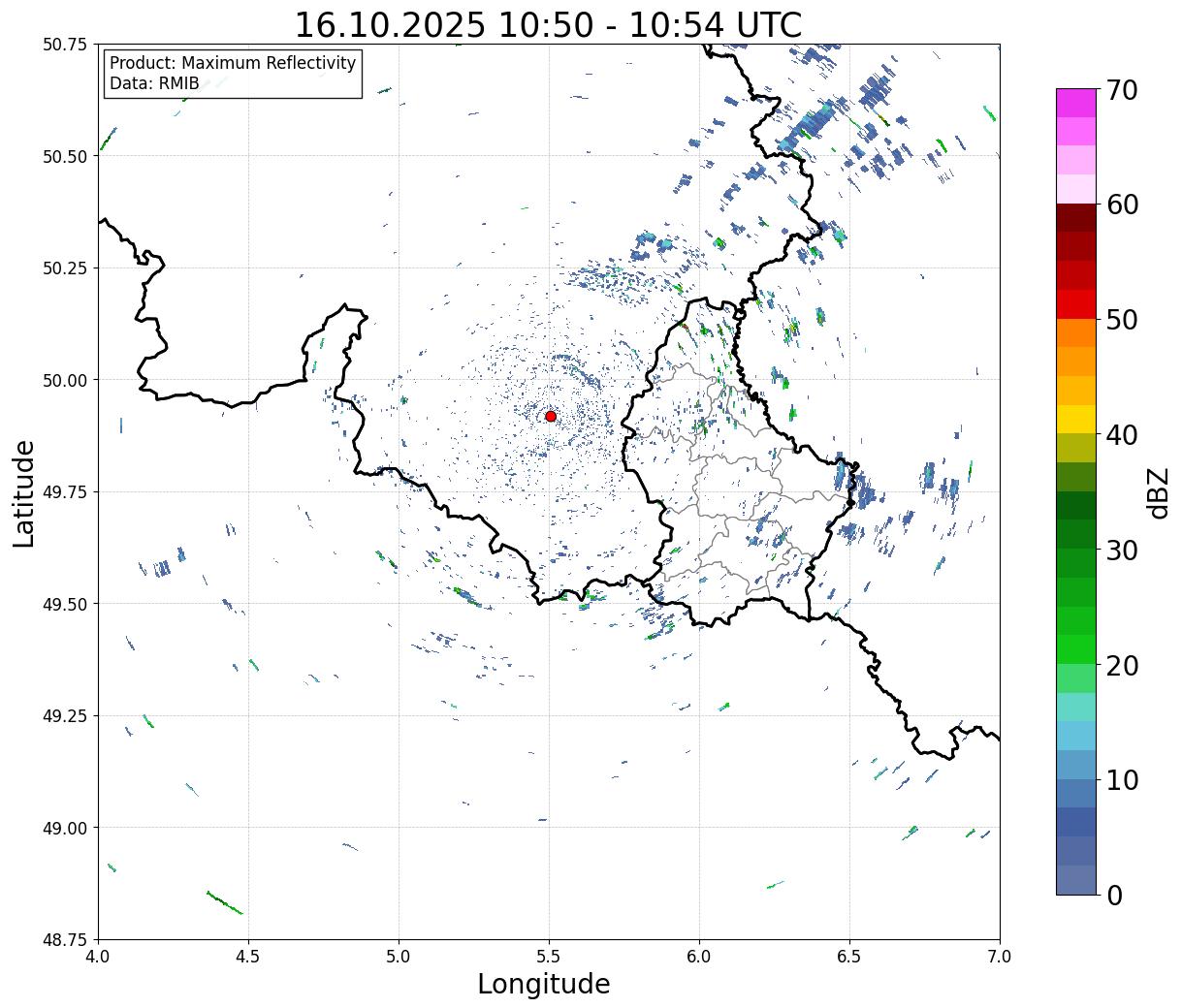Click the colorbar tick value 0

pos(1113,895)
